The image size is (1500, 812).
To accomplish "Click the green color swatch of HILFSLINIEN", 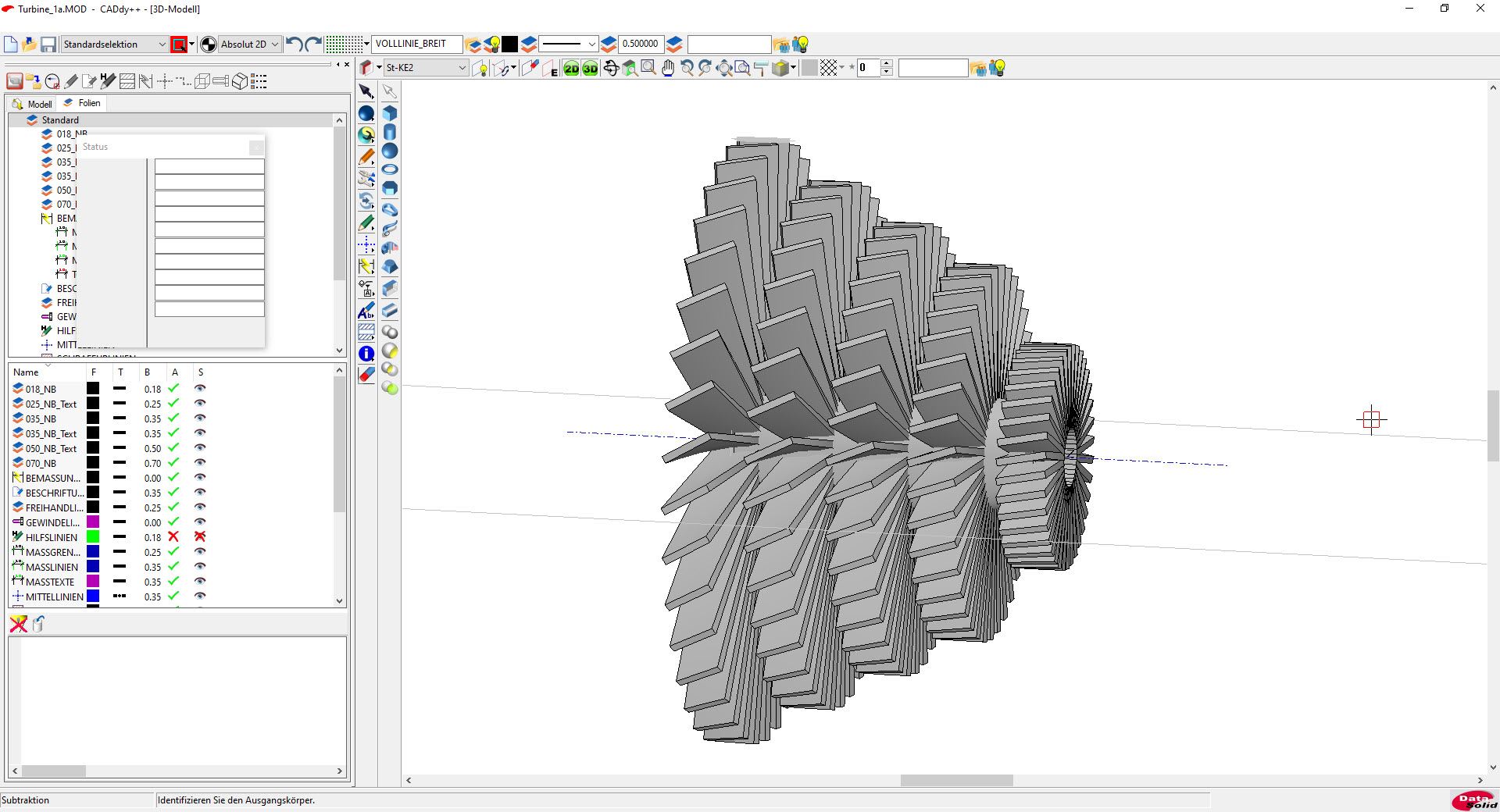I will [x=93, y=537].
